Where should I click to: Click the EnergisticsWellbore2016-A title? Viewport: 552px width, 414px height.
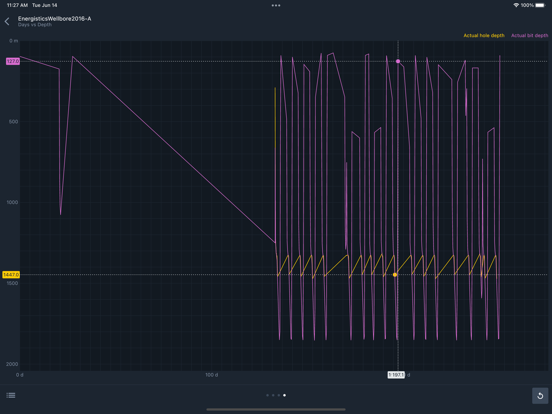(55, 19)
